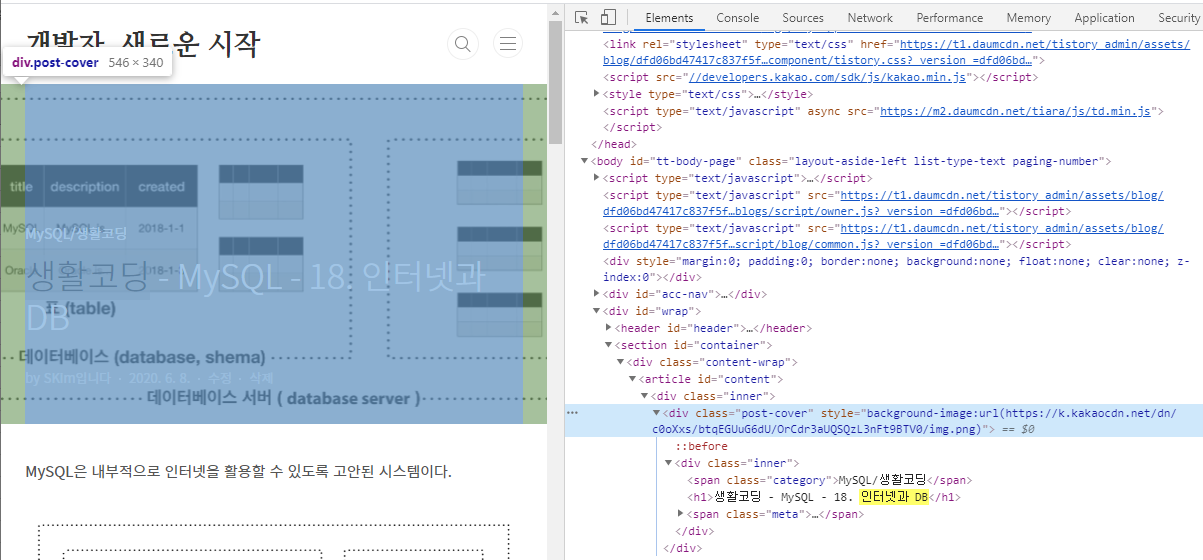Click the MySQL/생활코딩 category on the post cover
The height and width of the screenshot is (560, 1203).
point(76,233)
